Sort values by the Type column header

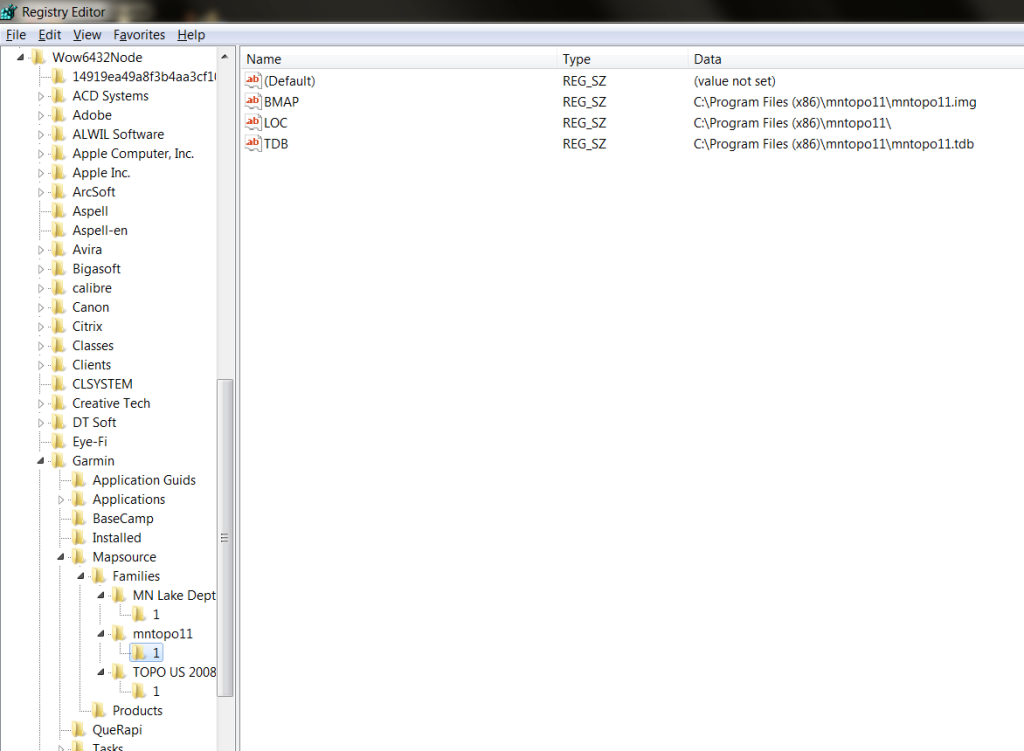(622, 59)
